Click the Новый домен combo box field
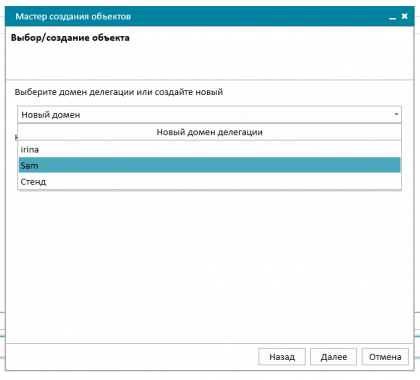Image resolution: width=420 pixels, height=380 pixels. 209,115
